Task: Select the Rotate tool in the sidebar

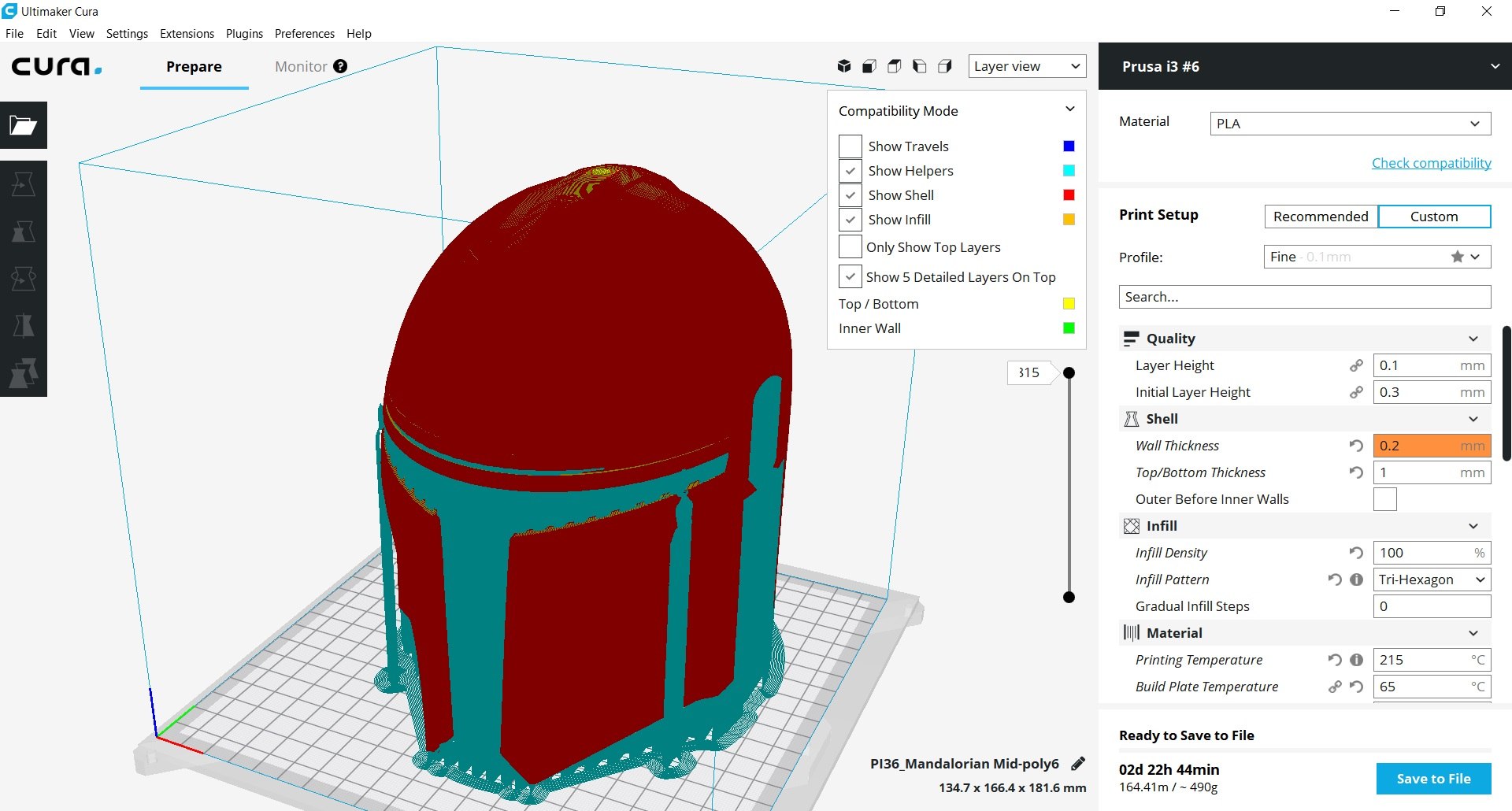Action: coord(24,279)
